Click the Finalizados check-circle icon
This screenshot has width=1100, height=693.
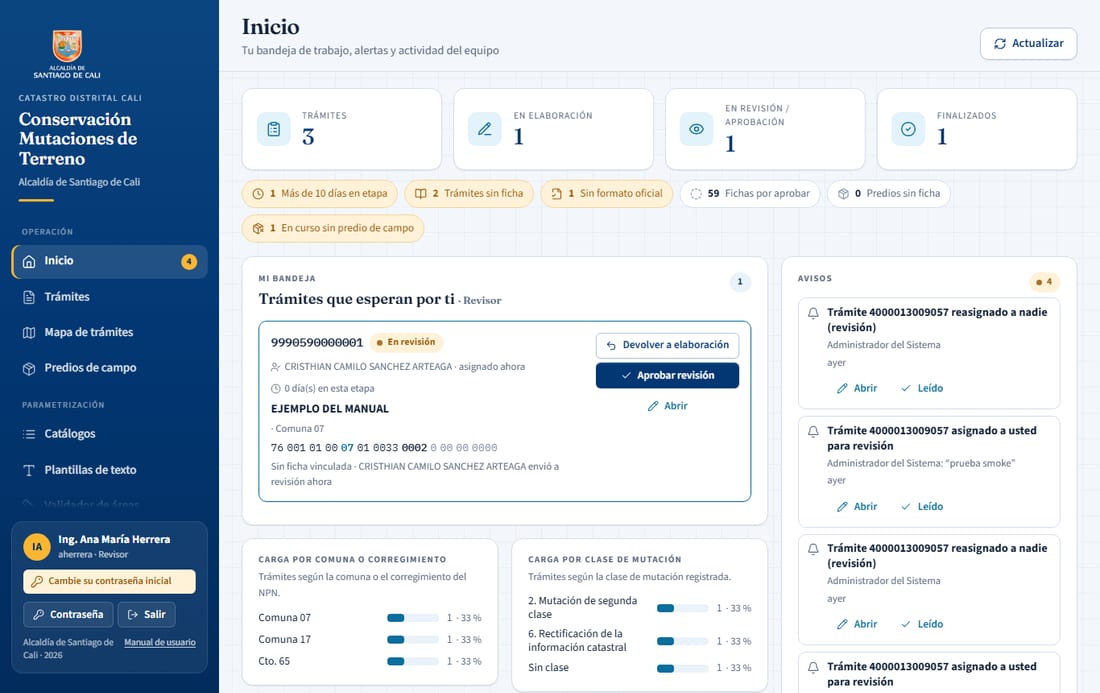(908, 129)
